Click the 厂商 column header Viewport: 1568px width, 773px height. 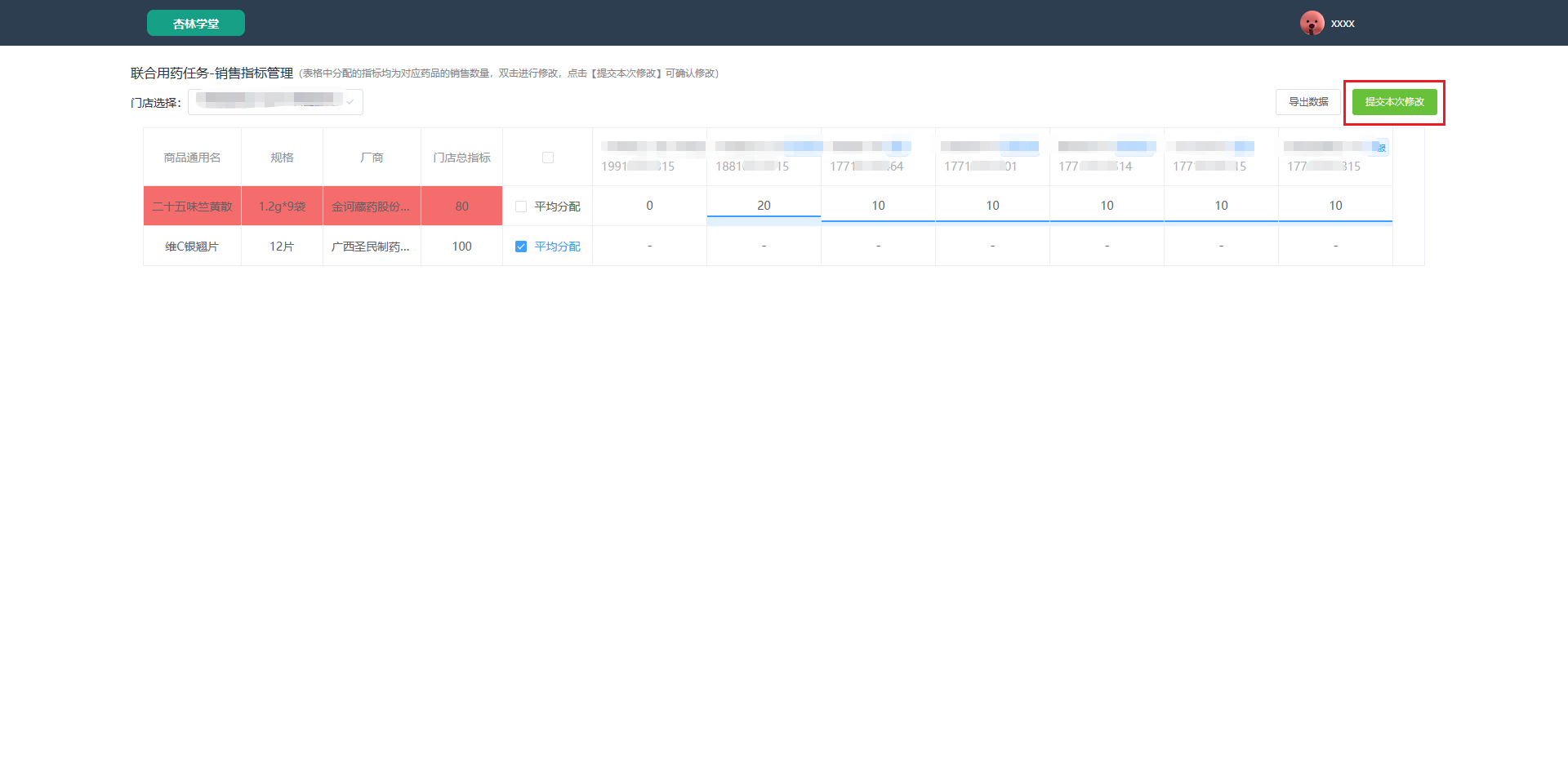[372, 158]
